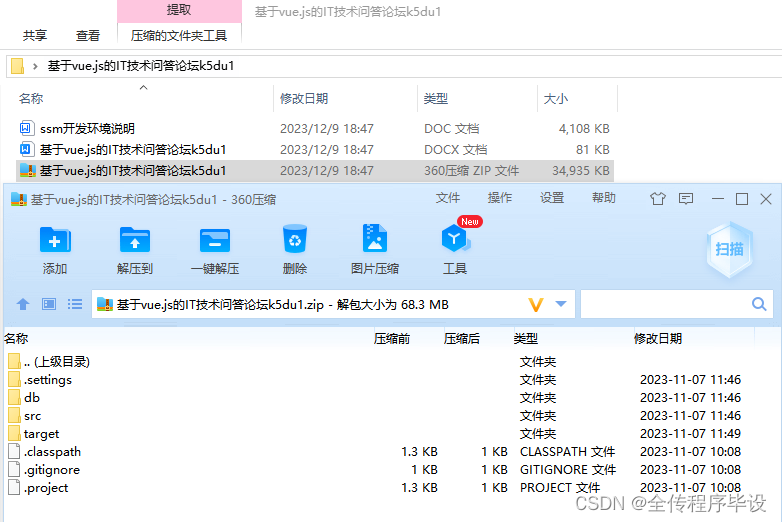
Task: Select the .project file icon
Action: [x=14, y=487]
